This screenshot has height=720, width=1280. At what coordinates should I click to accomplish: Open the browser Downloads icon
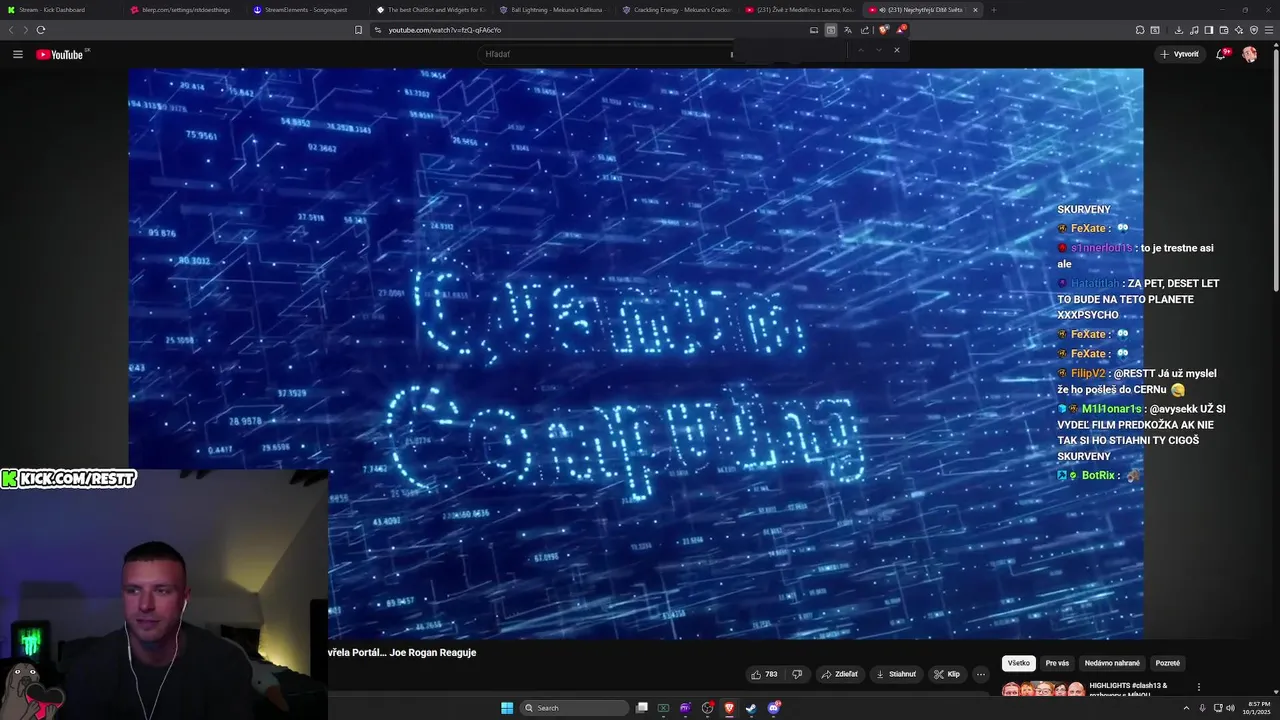click(1179, 30)
